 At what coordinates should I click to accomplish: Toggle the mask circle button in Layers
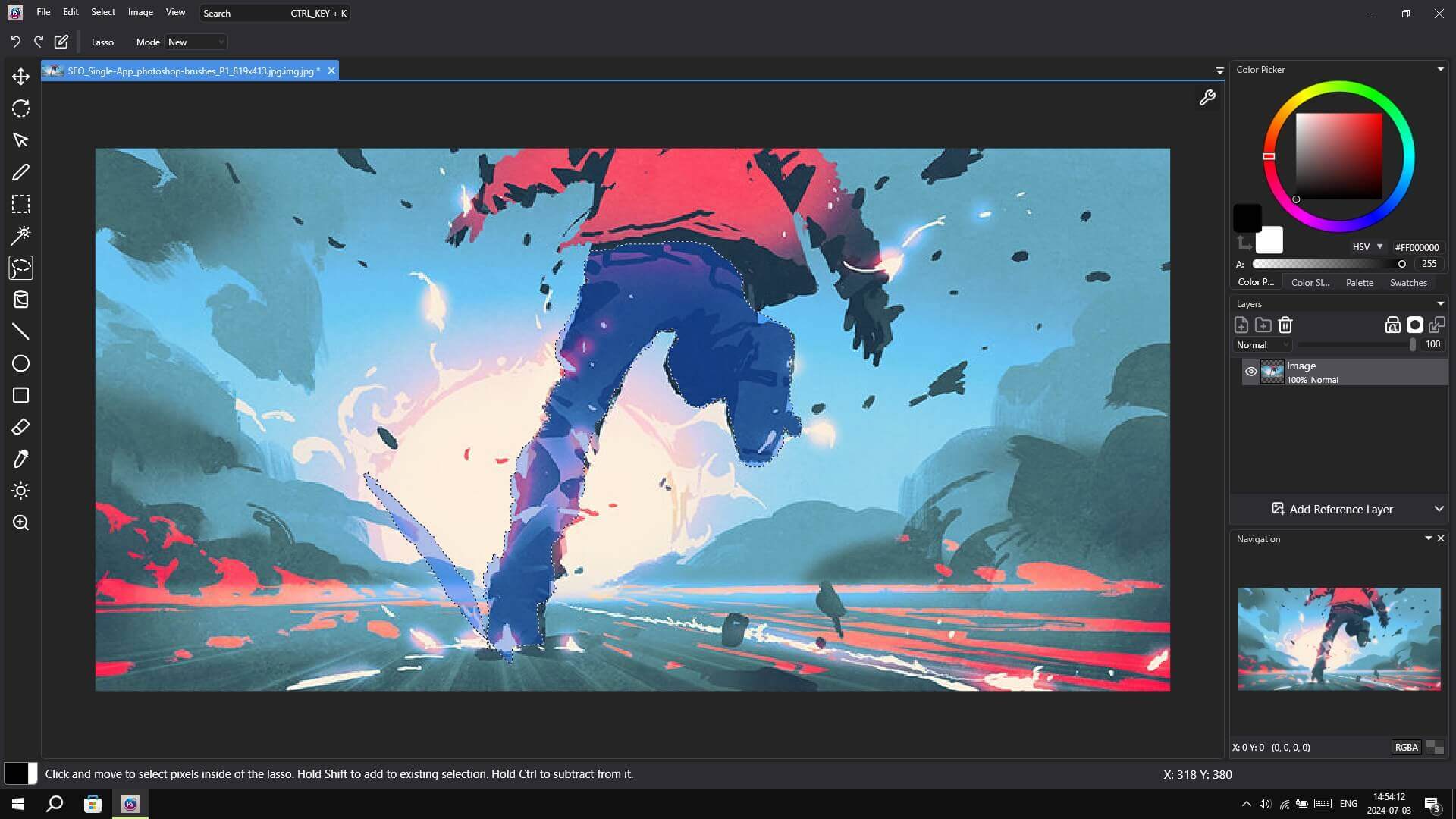point(1414,325)
